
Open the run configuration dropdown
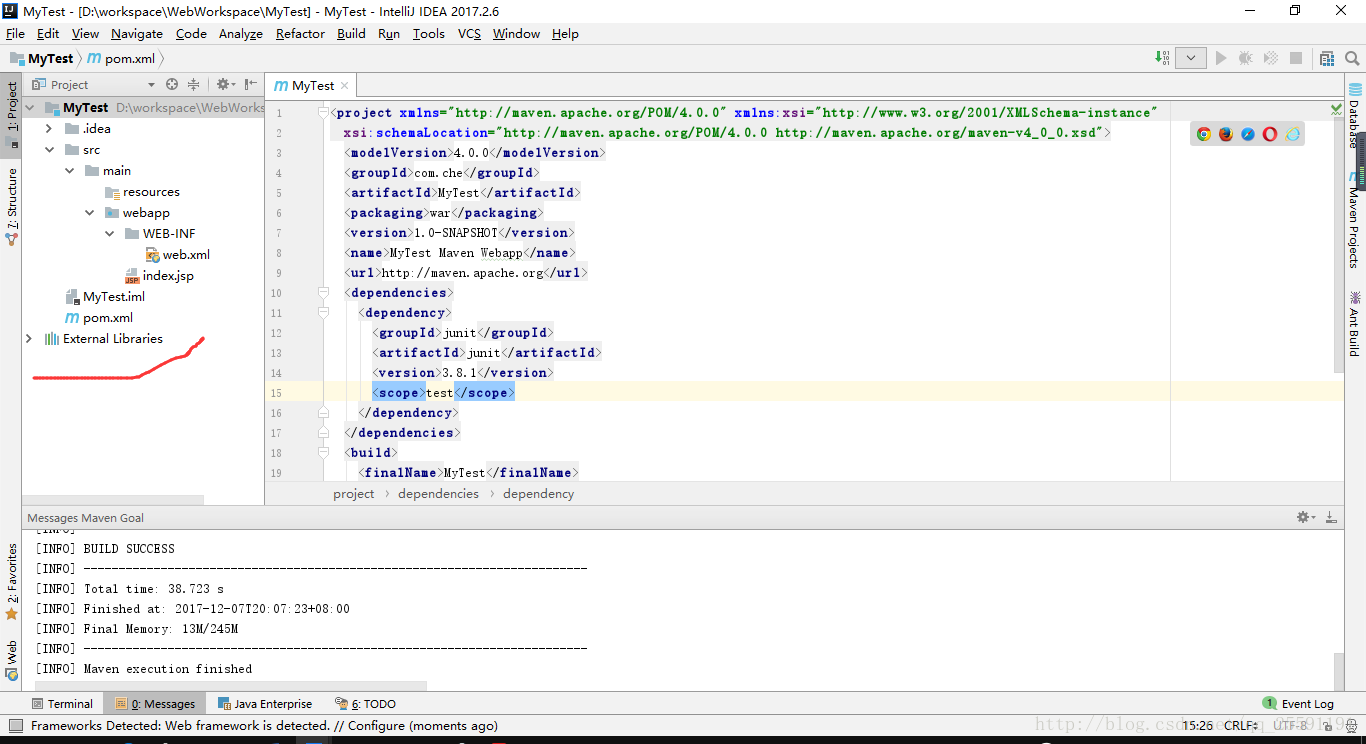coord(1190,58)
